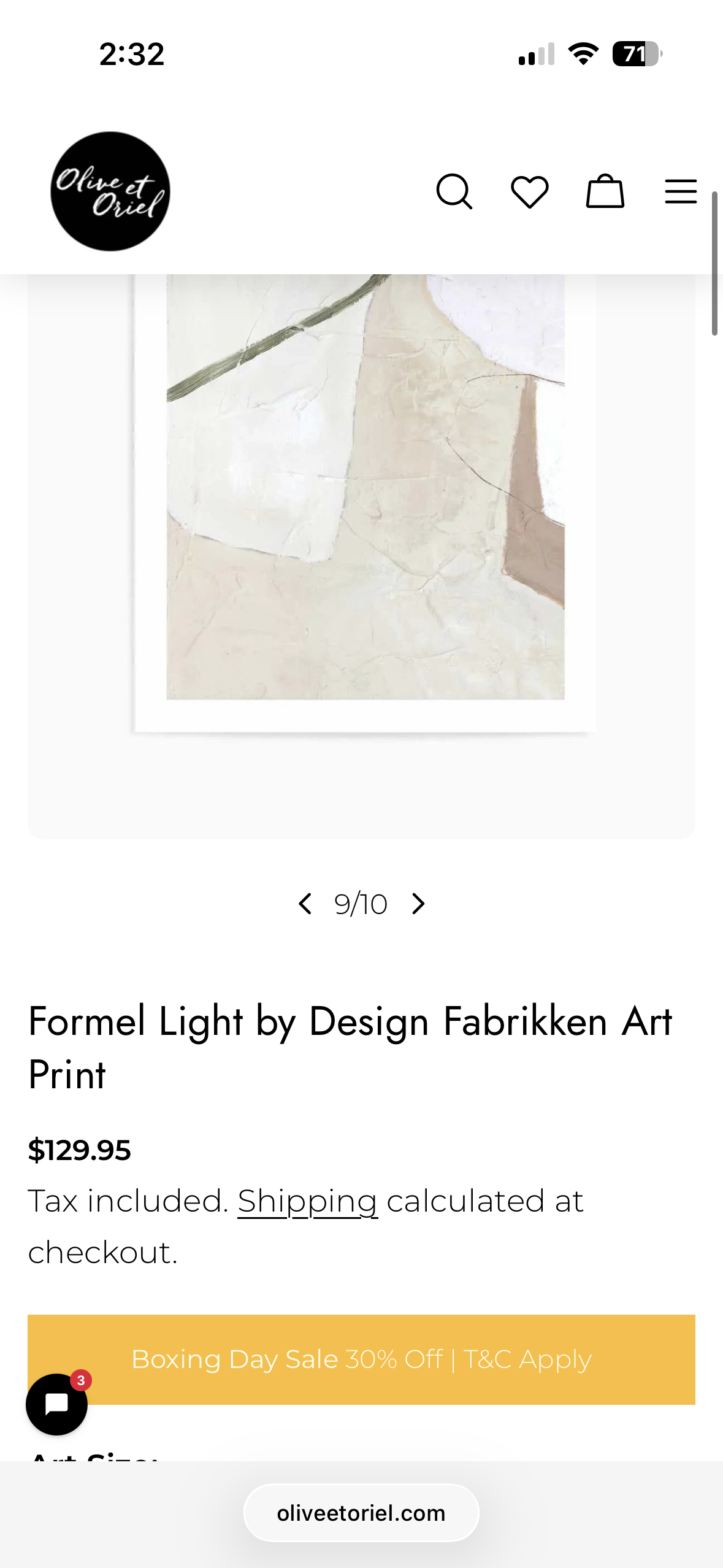
Task: Tap the red chat notification badge
Action: coord(80,1380)
